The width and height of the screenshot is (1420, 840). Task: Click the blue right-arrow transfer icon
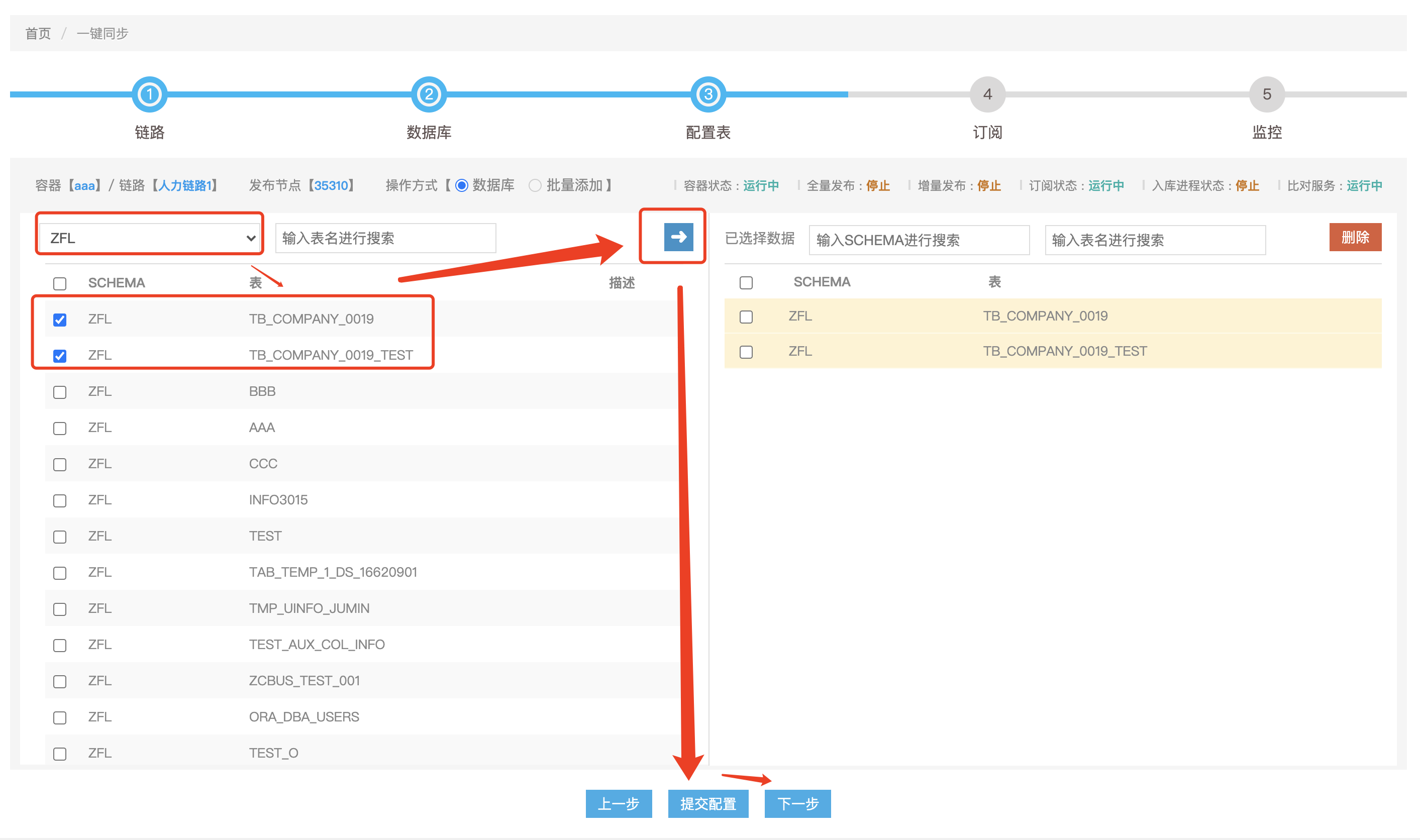pos(678,237)
